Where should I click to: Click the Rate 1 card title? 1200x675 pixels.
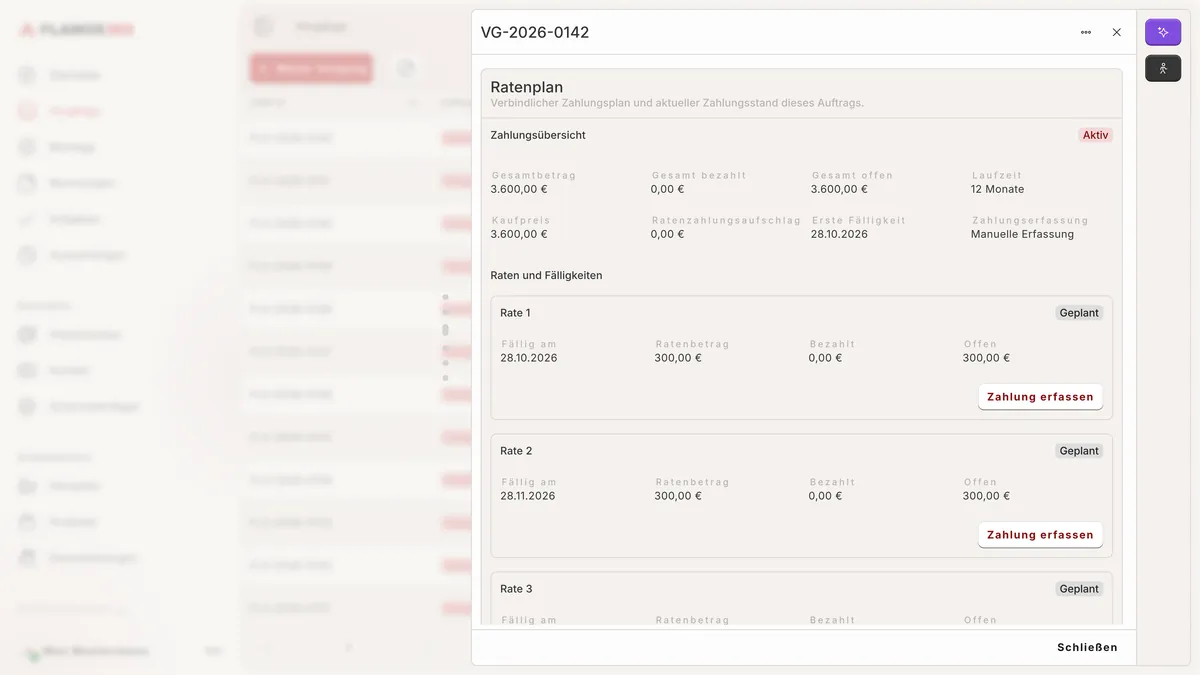point(515,313)
